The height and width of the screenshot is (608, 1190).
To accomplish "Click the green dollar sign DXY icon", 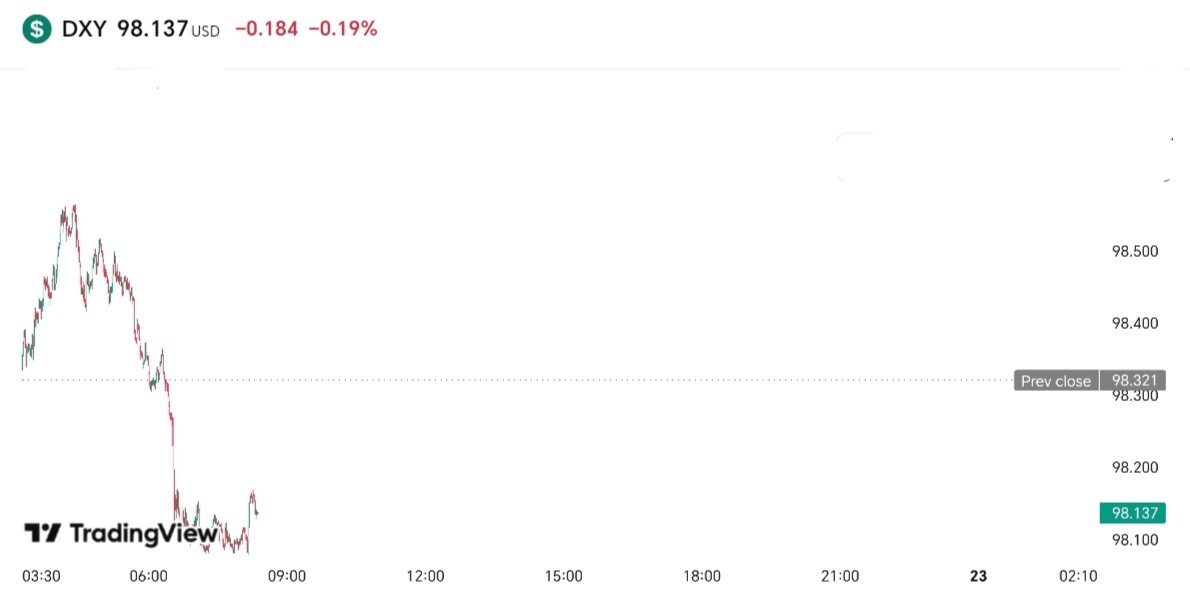I will pos(38,29).
